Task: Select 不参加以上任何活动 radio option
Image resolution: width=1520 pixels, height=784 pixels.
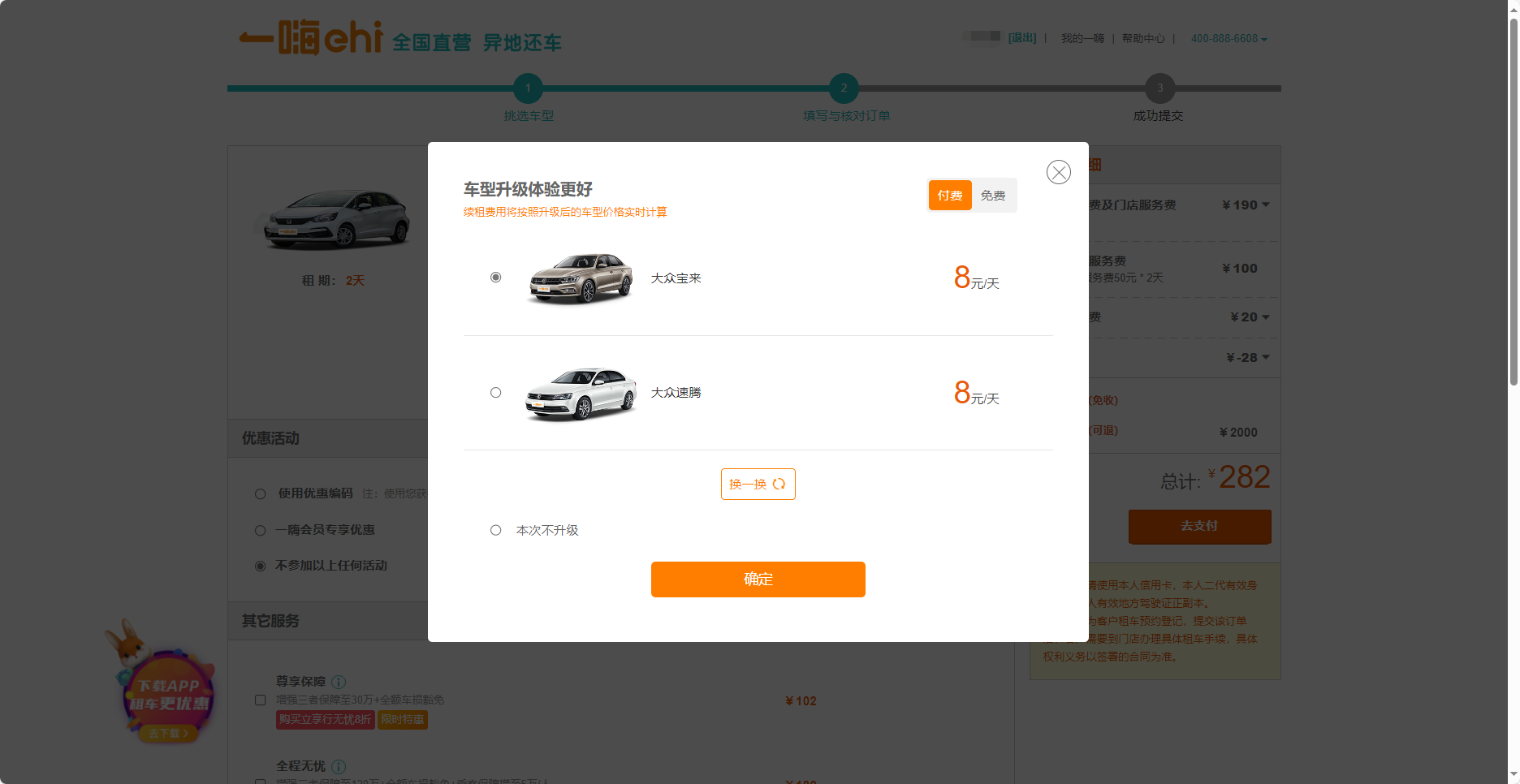Action: [x=260, y=566]
